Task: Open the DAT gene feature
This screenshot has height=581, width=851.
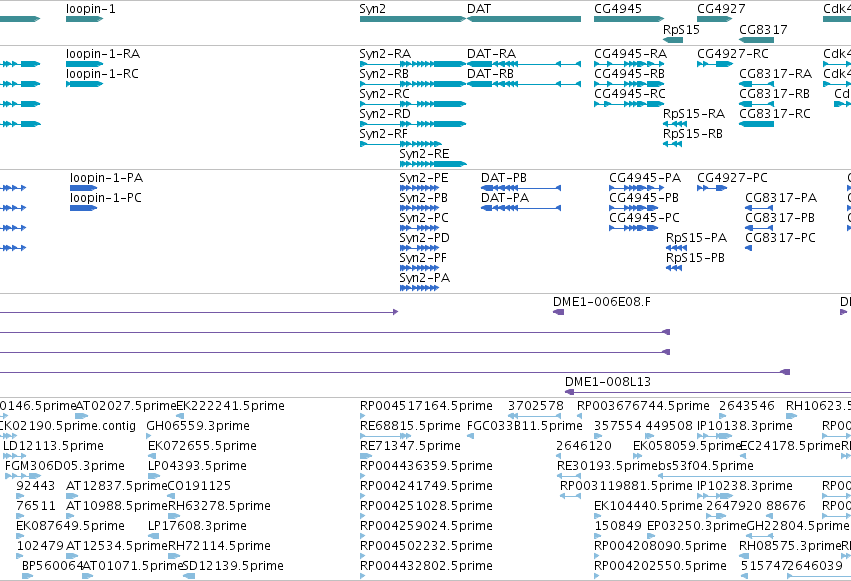Action: (x=524, y=19)
